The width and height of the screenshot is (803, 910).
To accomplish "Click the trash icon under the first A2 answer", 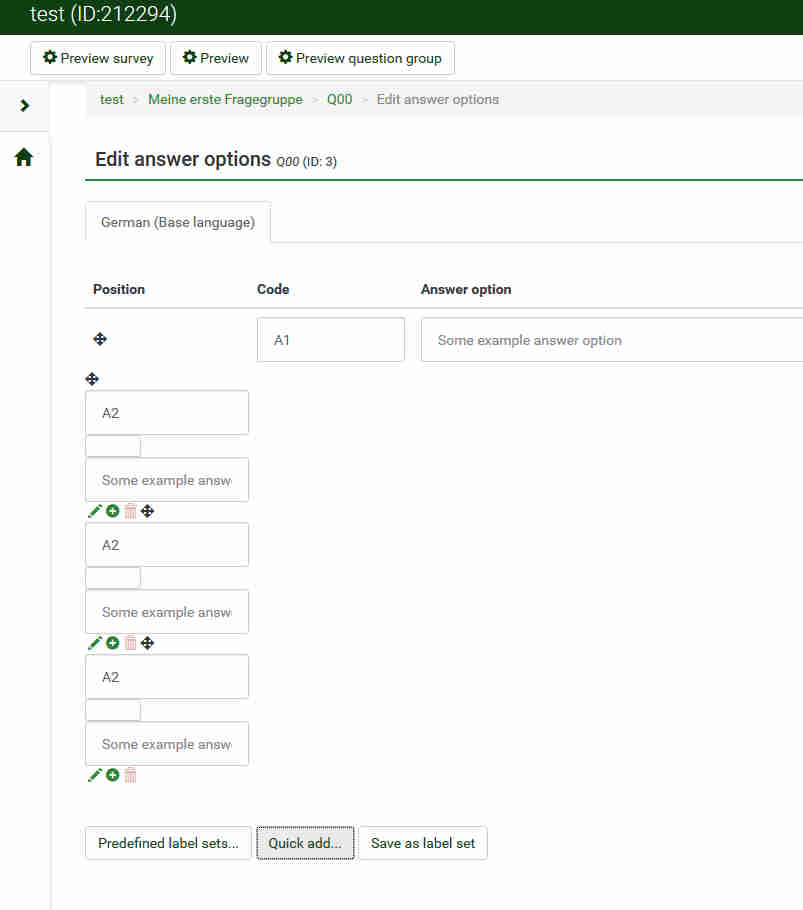I will pyautogui.click(x=130, y=511).
